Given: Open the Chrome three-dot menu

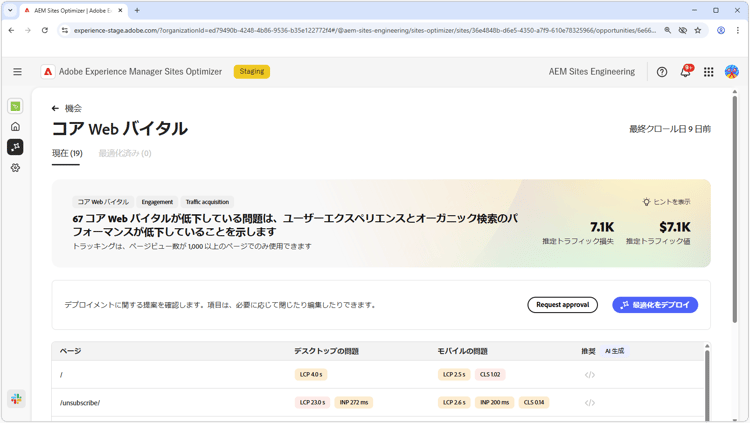Looking at the screenshot, I should coord(738,31).
